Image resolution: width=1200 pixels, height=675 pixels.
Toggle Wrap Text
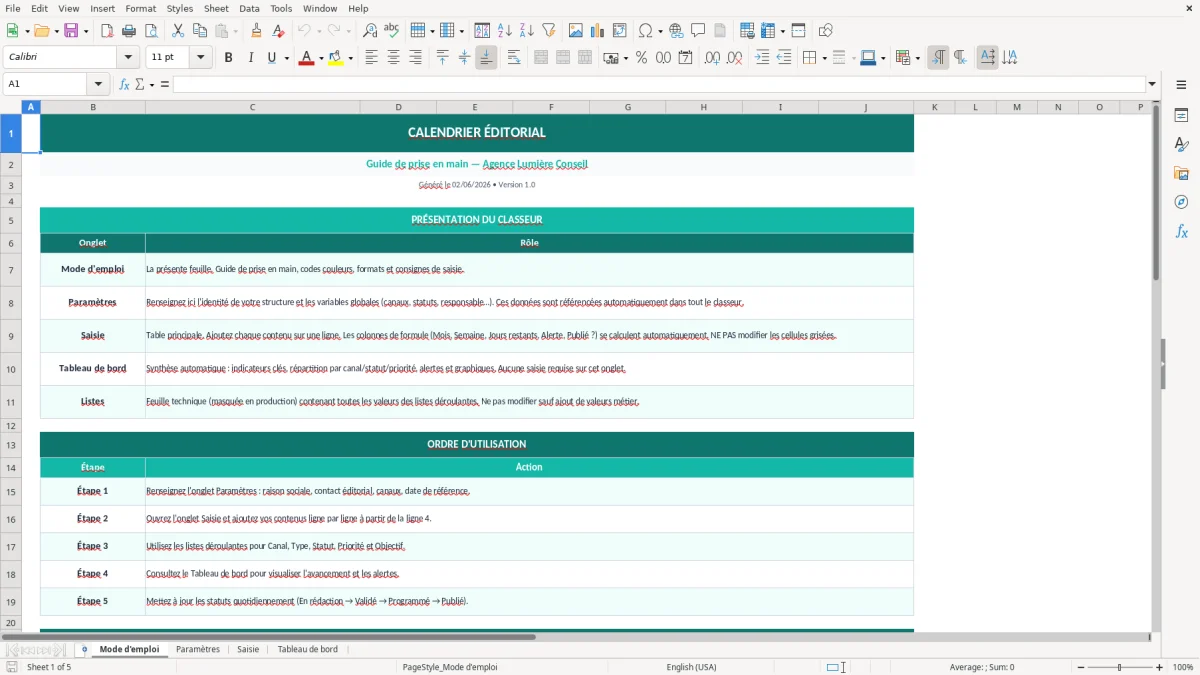[513, 58]
